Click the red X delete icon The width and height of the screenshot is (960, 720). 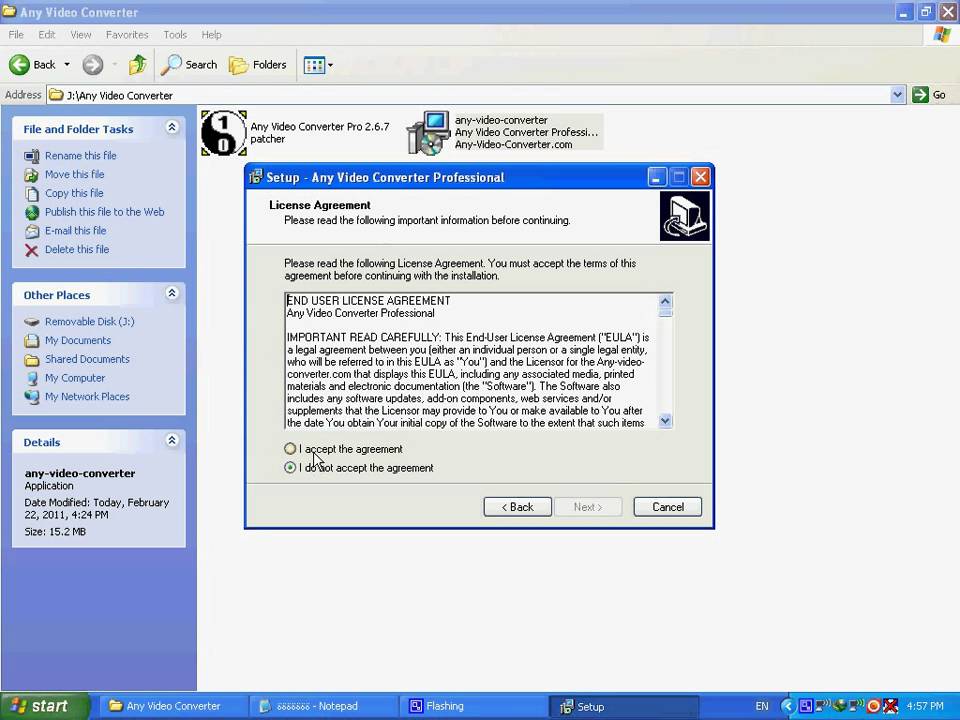[x=32, y=250]
